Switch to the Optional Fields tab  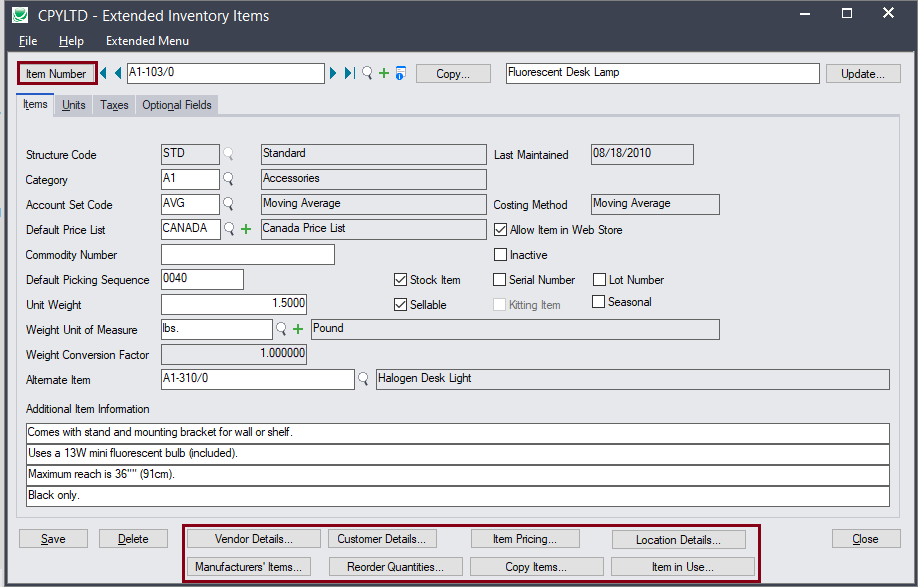[x=176, y=105]
